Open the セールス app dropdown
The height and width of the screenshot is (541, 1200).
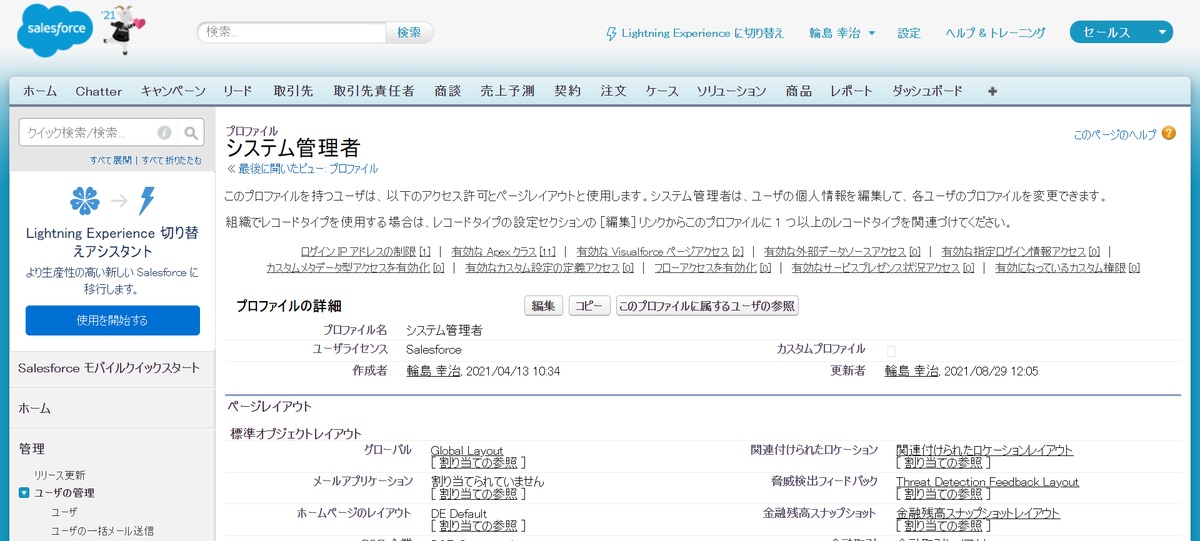pos(1121,32)
